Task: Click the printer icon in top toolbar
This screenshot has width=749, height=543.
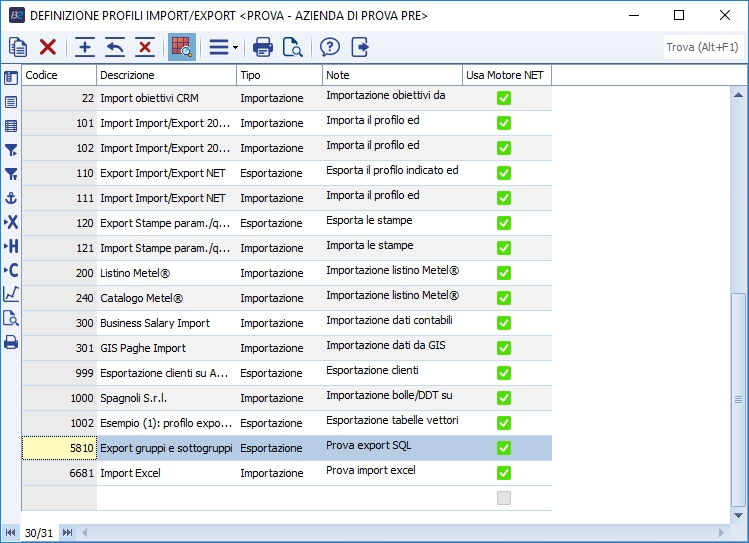Action: click(x=263, y=47)
